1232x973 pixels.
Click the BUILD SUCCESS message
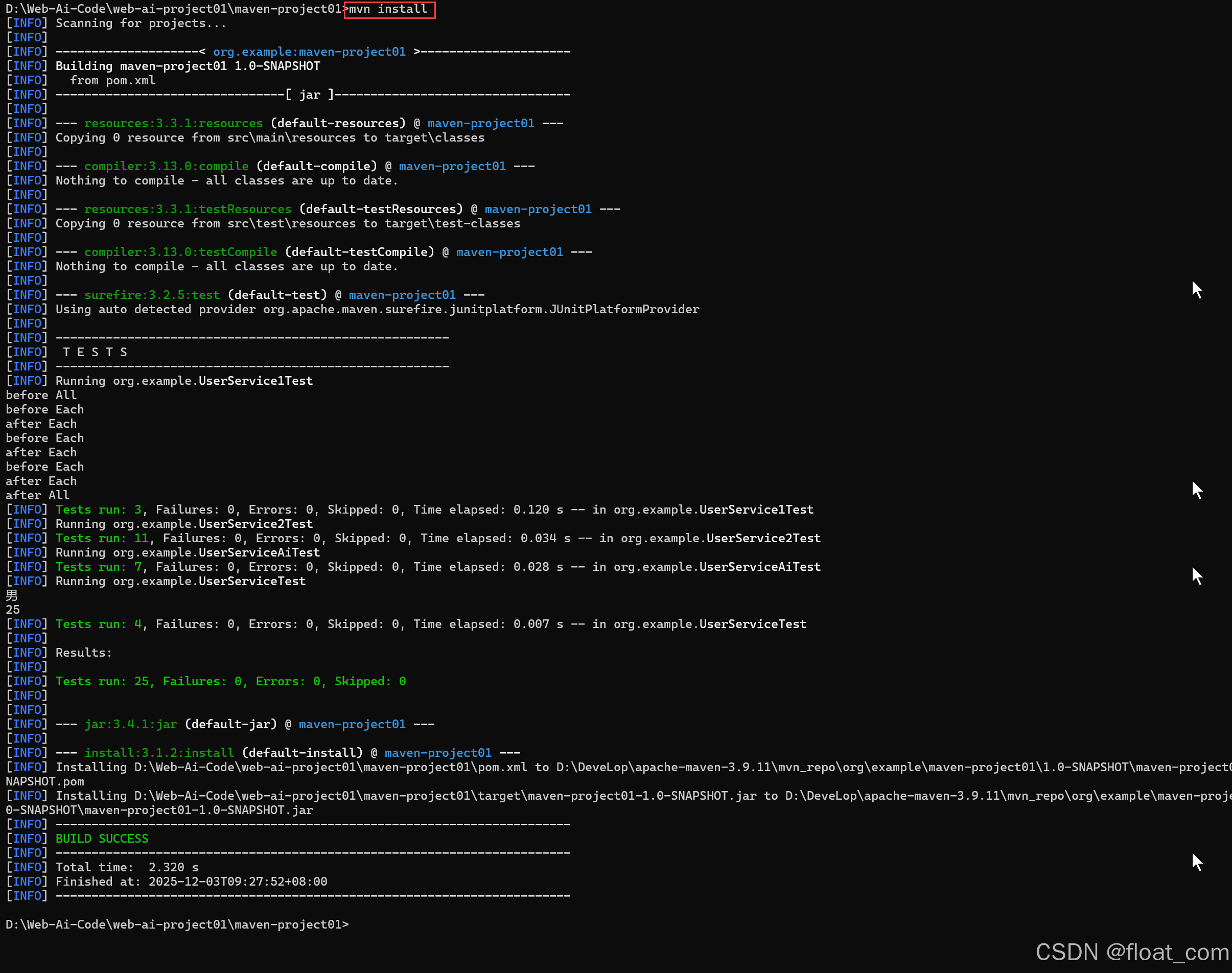tap(102, 839)
